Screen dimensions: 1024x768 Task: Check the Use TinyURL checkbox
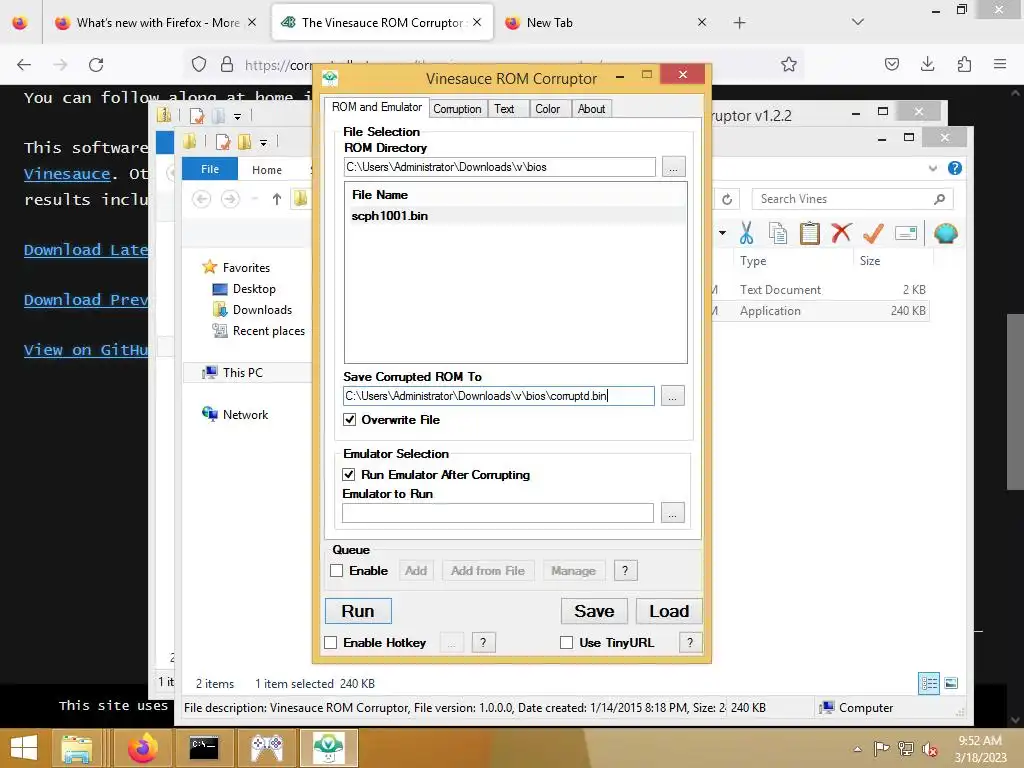[566, 643]
